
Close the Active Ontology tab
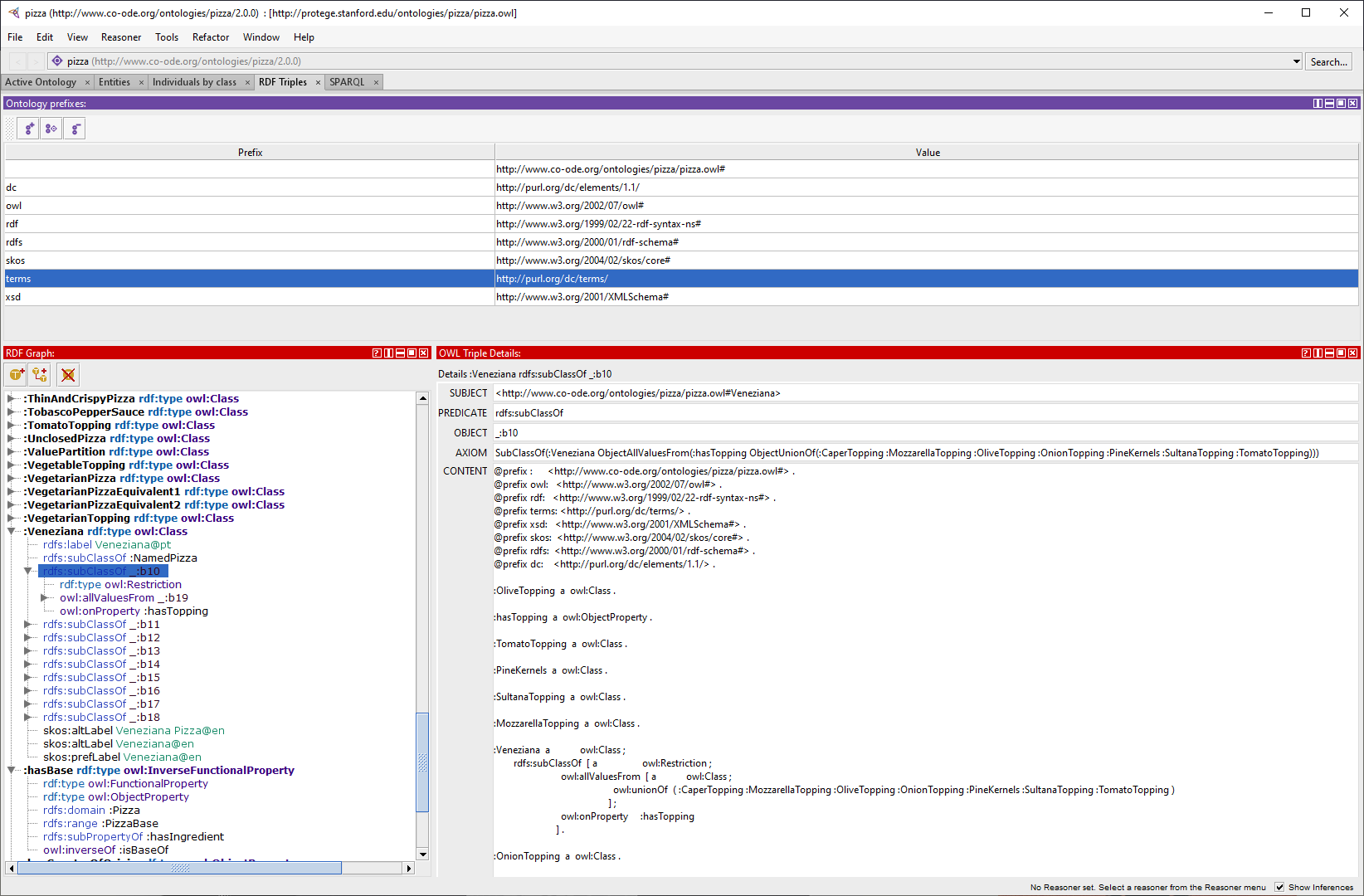pyautogui.click(x=87, y=82)
